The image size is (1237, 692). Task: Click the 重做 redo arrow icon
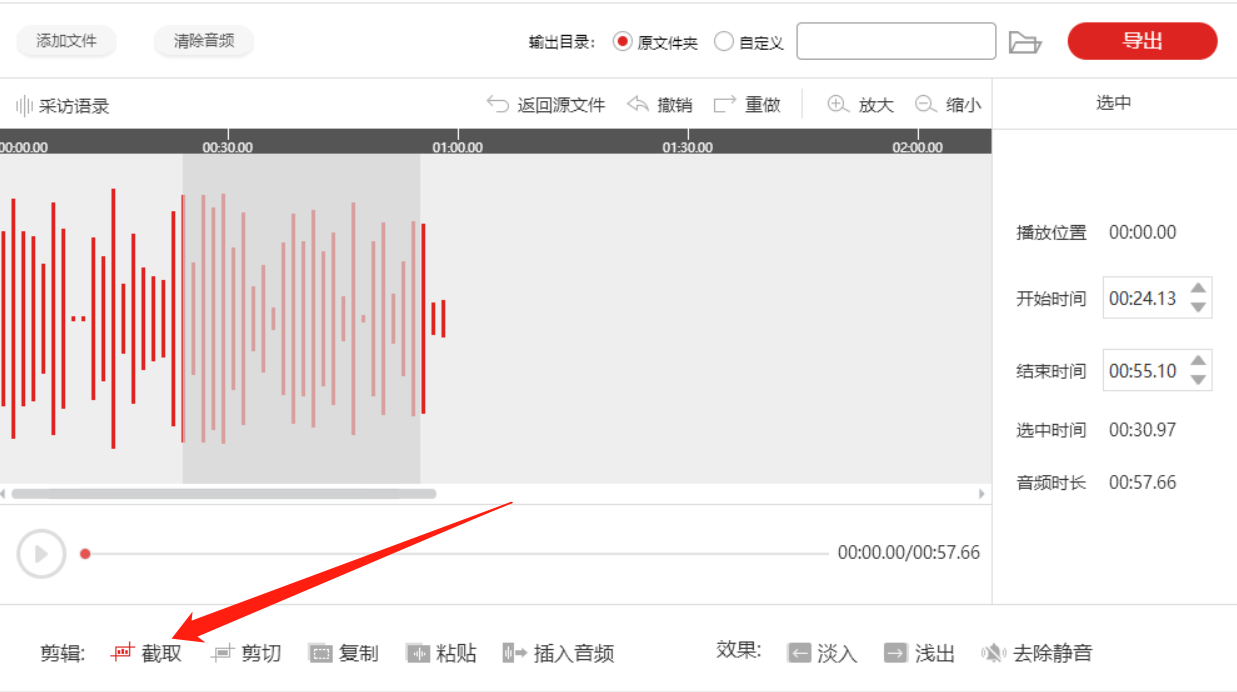[x=725, y=104]
